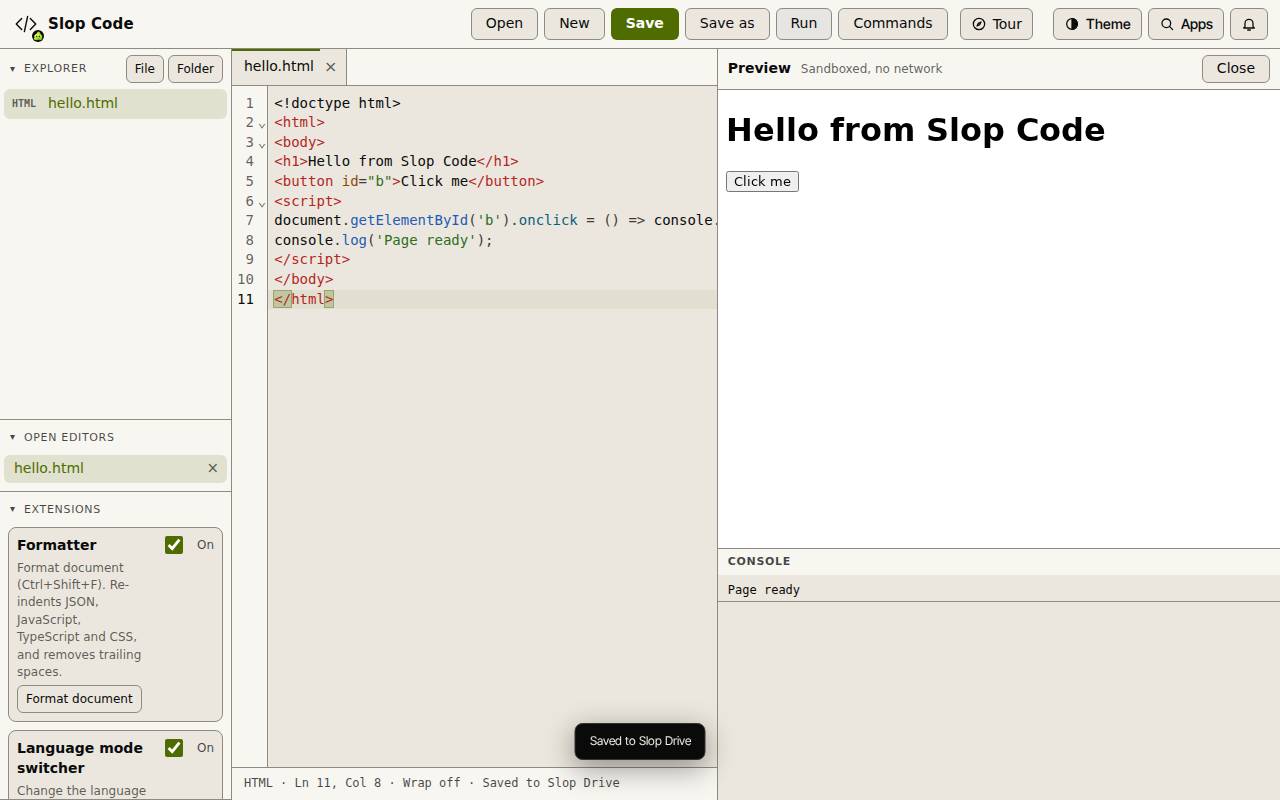The width and height of the screenshot is (1280, 800).
Task: Fold the script block at line 6
Action: tap(262, 203)
